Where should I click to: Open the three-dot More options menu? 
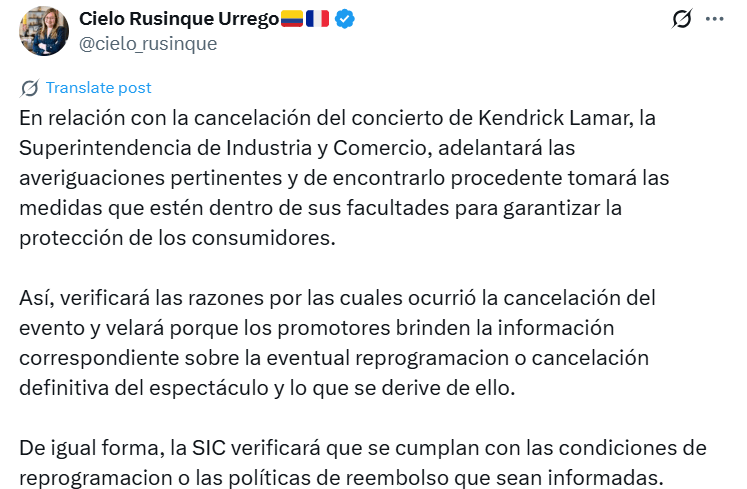coord(714,19)
